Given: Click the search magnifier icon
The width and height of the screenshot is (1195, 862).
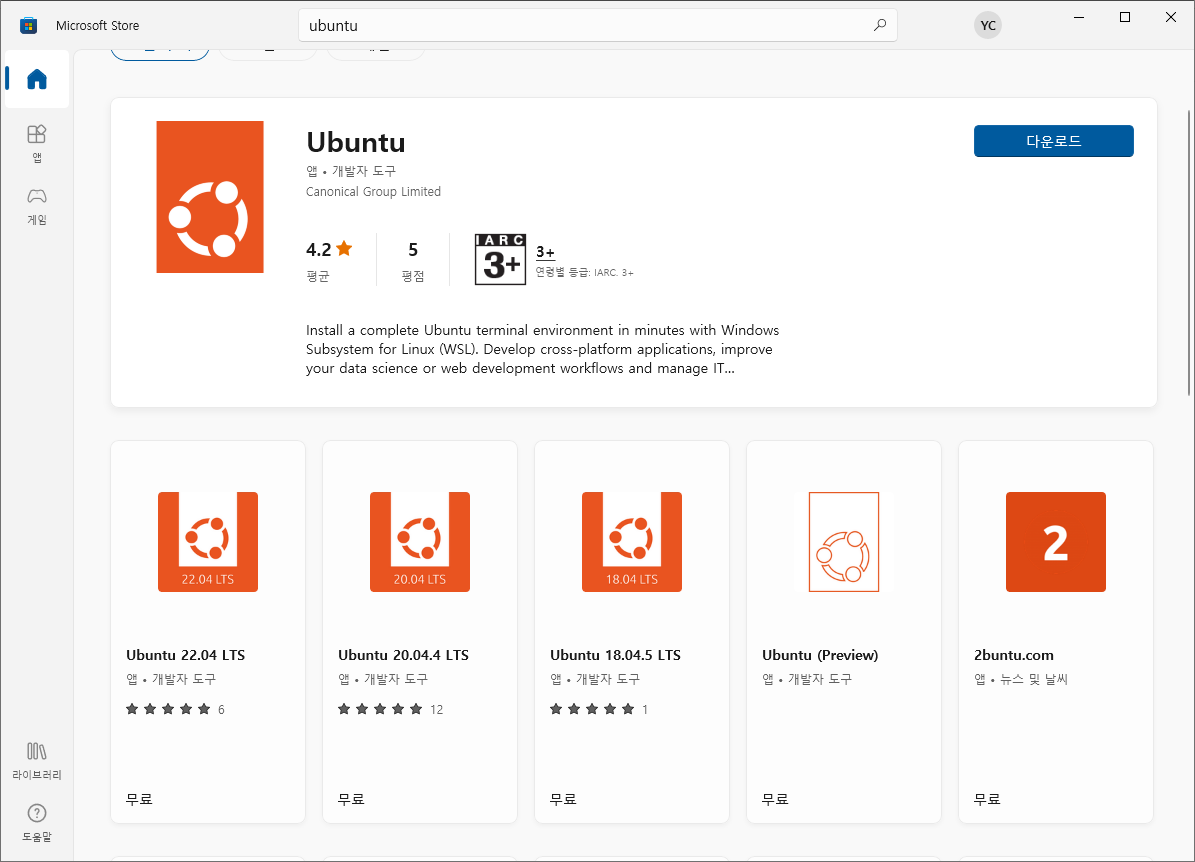Looking at the screenshot, I should pyautogui.click(x=879, y=25).
